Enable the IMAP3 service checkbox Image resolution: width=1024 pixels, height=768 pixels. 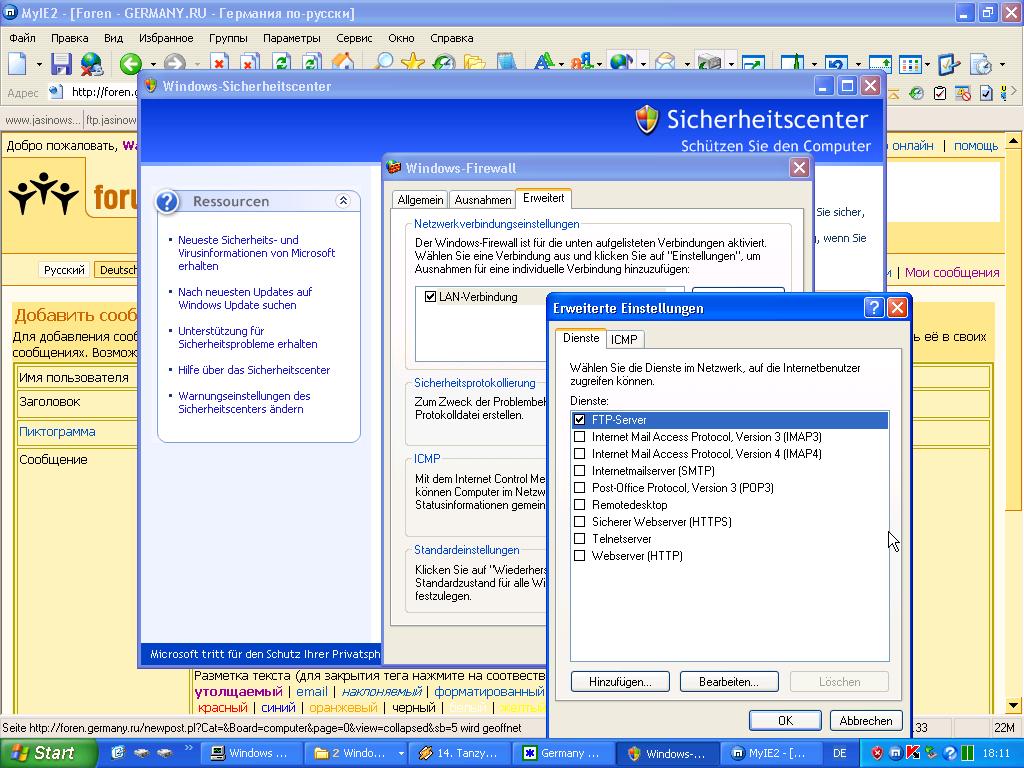click(x=579, y=437)
